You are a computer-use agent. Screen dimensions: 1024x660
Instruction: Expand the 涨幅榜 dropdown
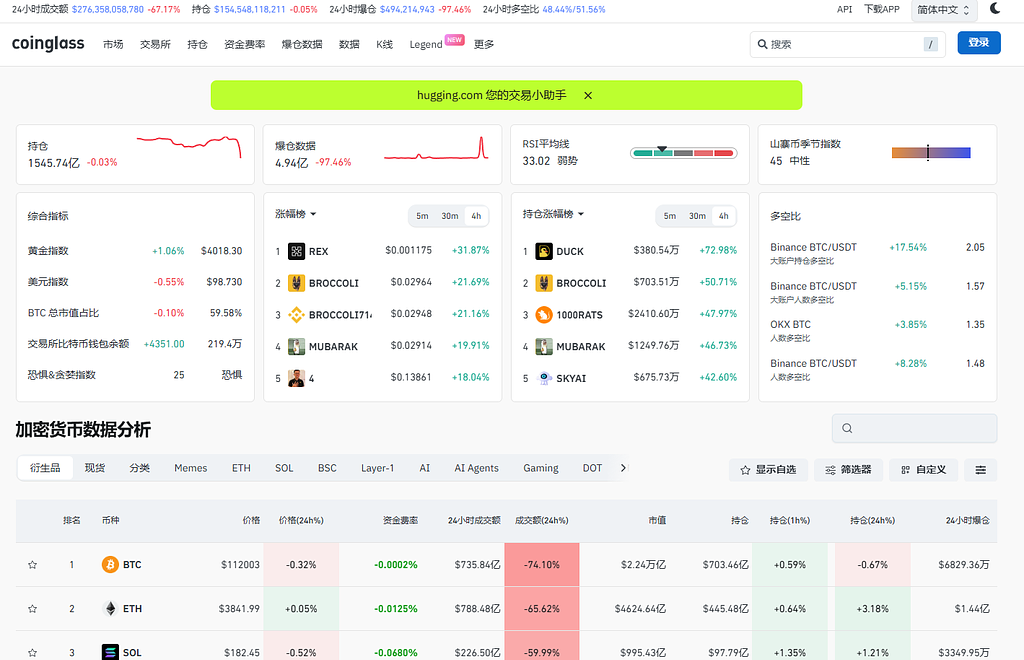(312, 214)
